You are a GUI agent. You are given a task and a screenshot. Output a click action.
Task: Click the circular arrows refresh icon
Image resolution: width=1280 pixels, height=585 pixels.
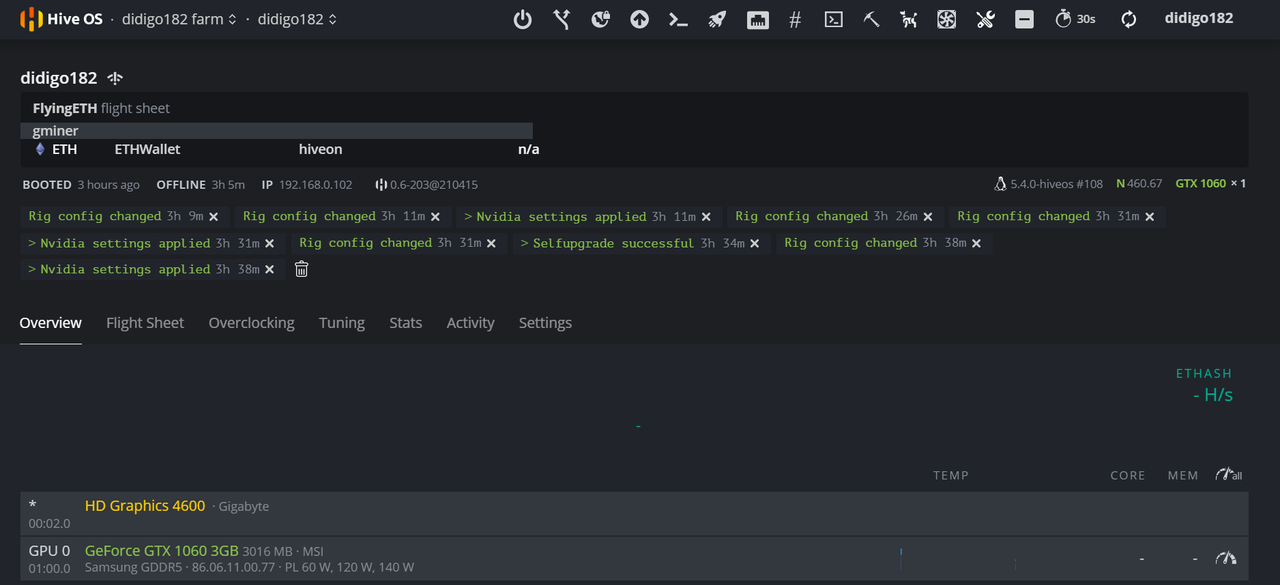[x=1129, y=19]
